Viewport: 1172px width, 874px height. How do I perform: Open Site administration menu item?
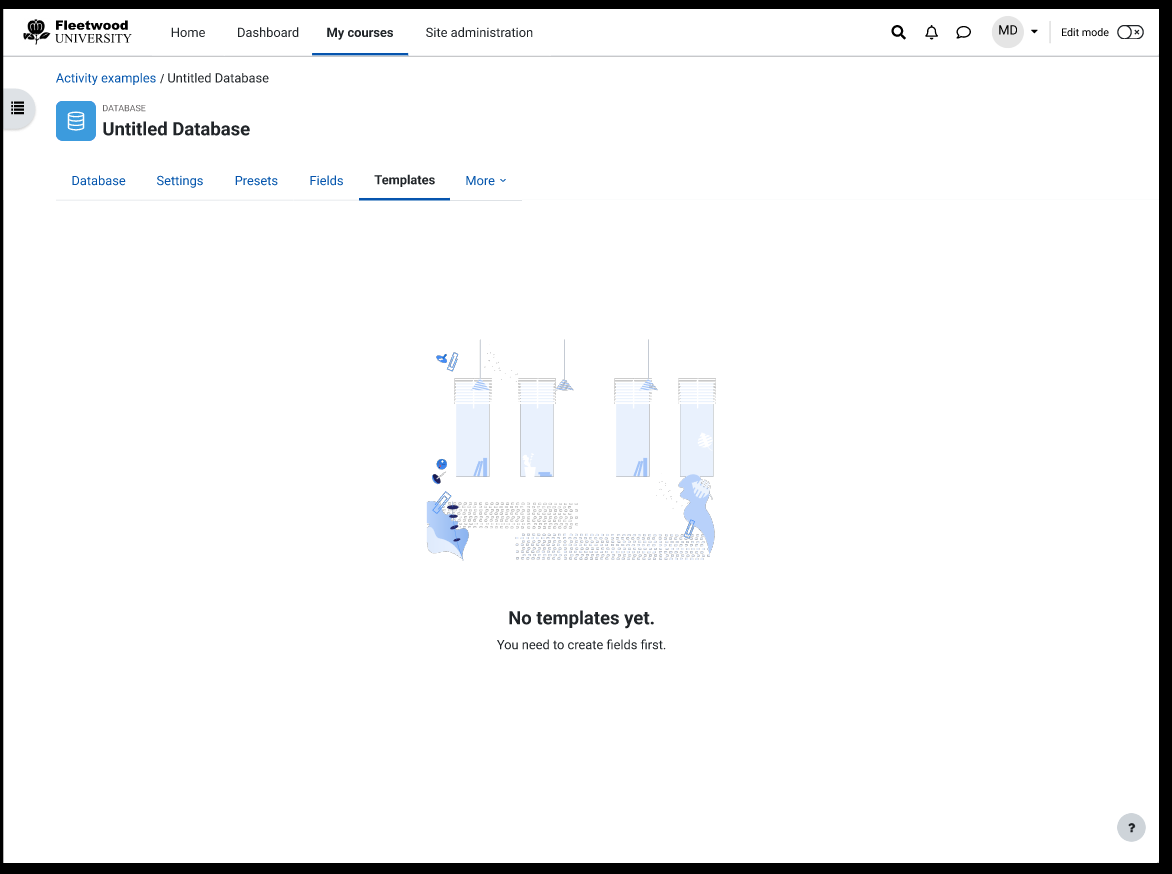[479, 33]
